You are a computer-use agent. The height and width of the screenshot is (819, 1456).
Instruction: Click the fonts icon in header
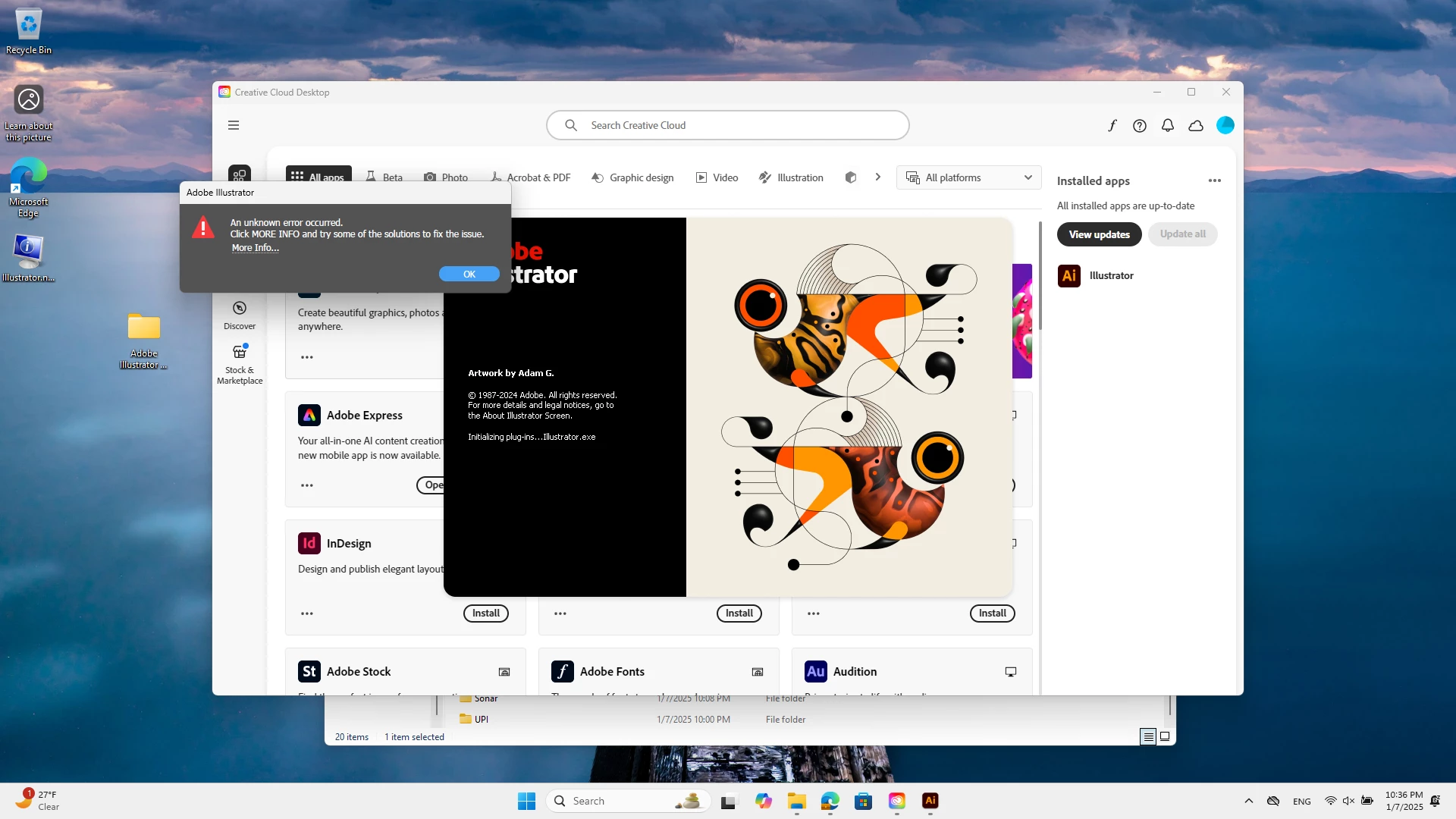[1112, 126]
